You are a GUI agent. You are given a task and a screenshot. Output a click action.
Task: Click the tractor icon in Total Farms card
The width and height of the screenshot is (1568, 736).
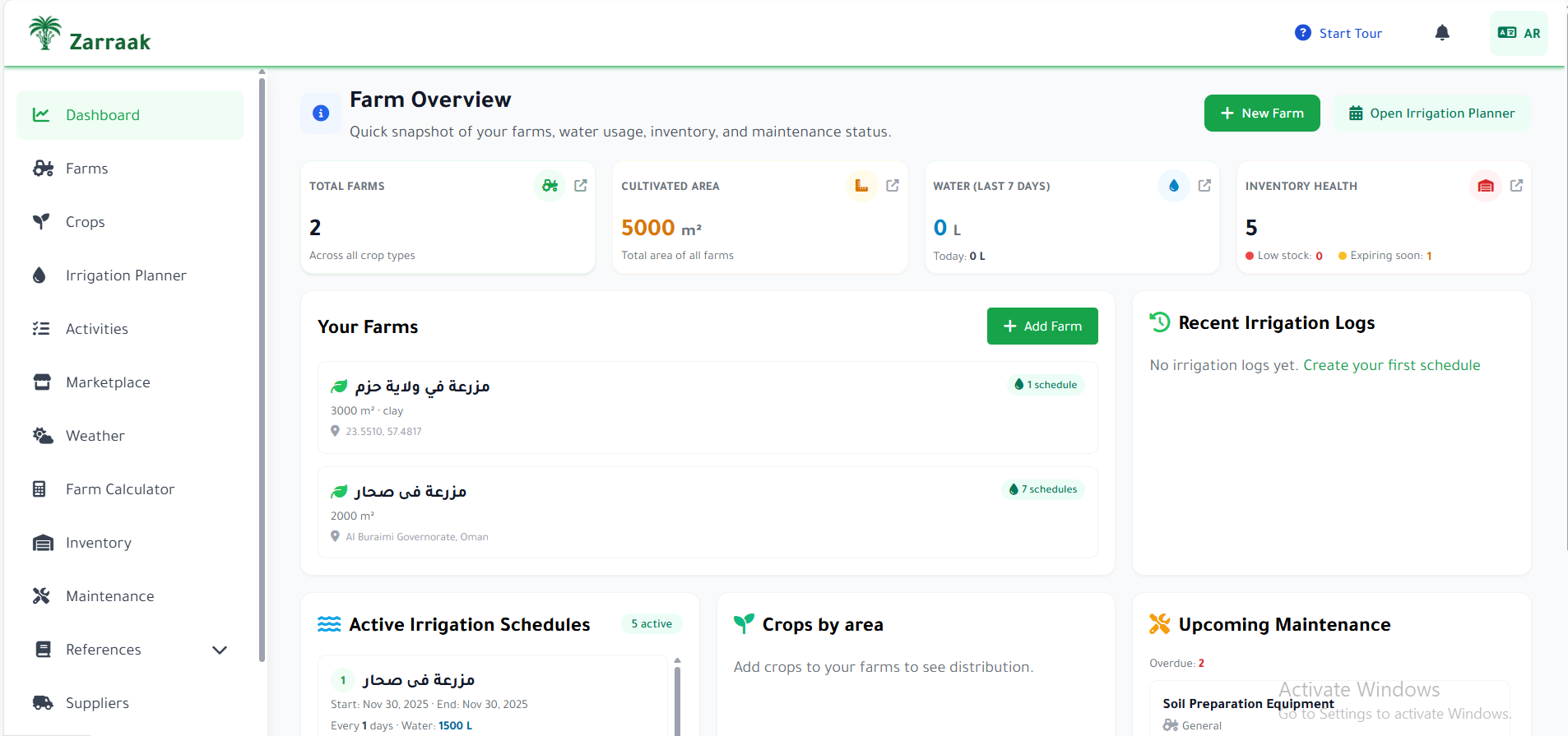(550, 186)
